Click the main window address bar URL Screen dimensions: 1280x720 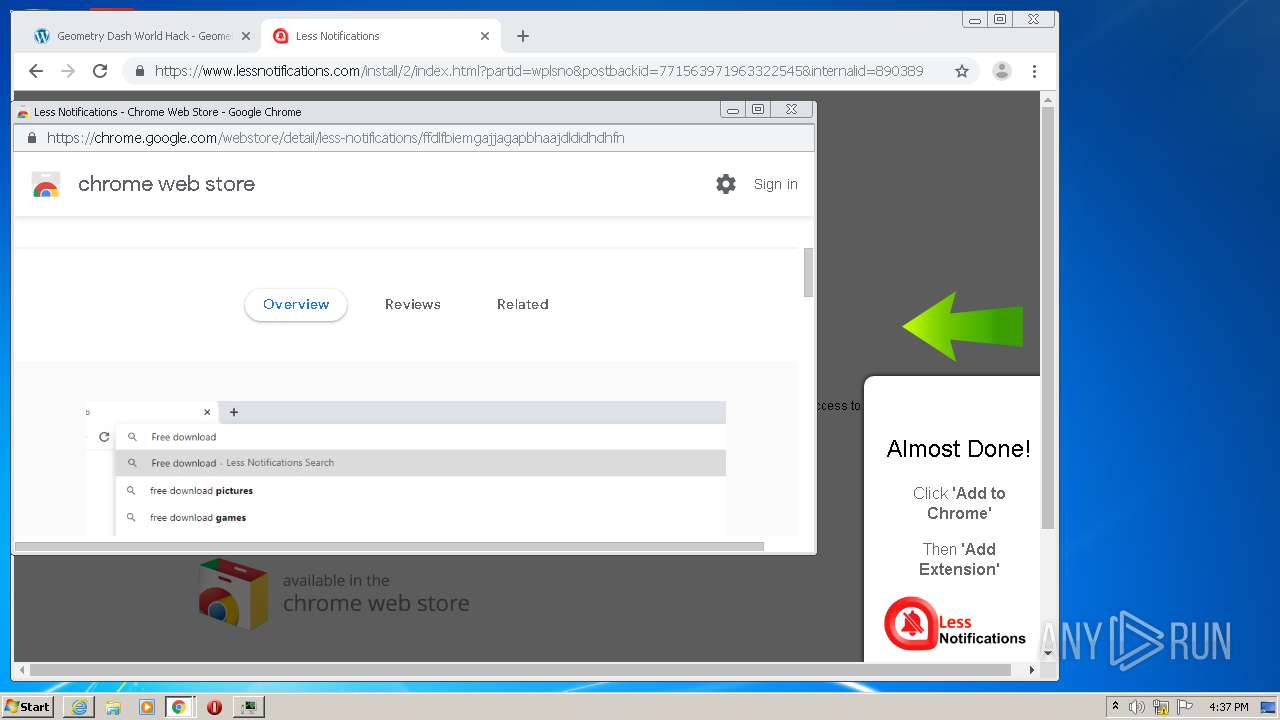539,71
